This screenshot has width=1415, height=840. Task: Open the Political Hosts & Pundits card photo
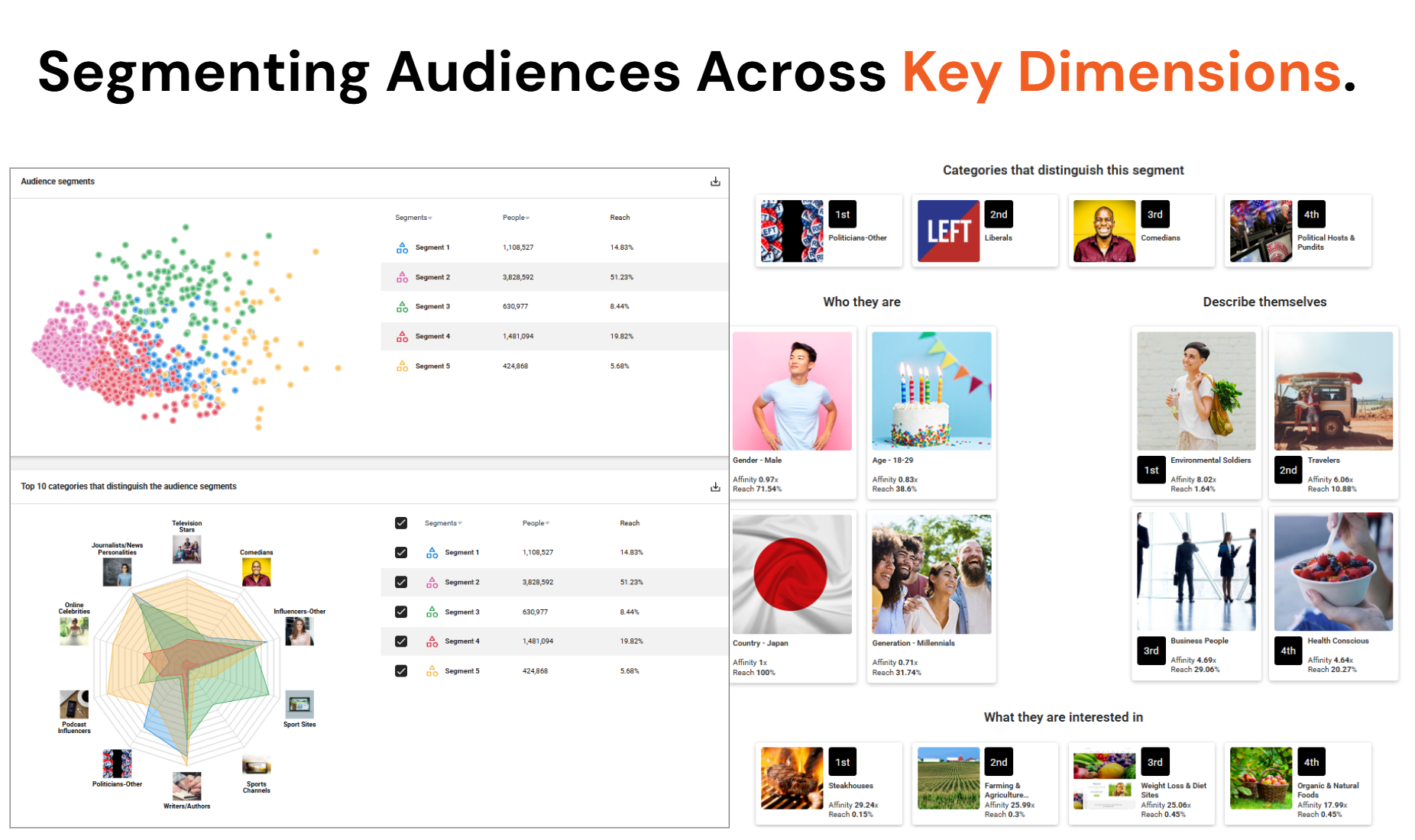(1261, 231)
